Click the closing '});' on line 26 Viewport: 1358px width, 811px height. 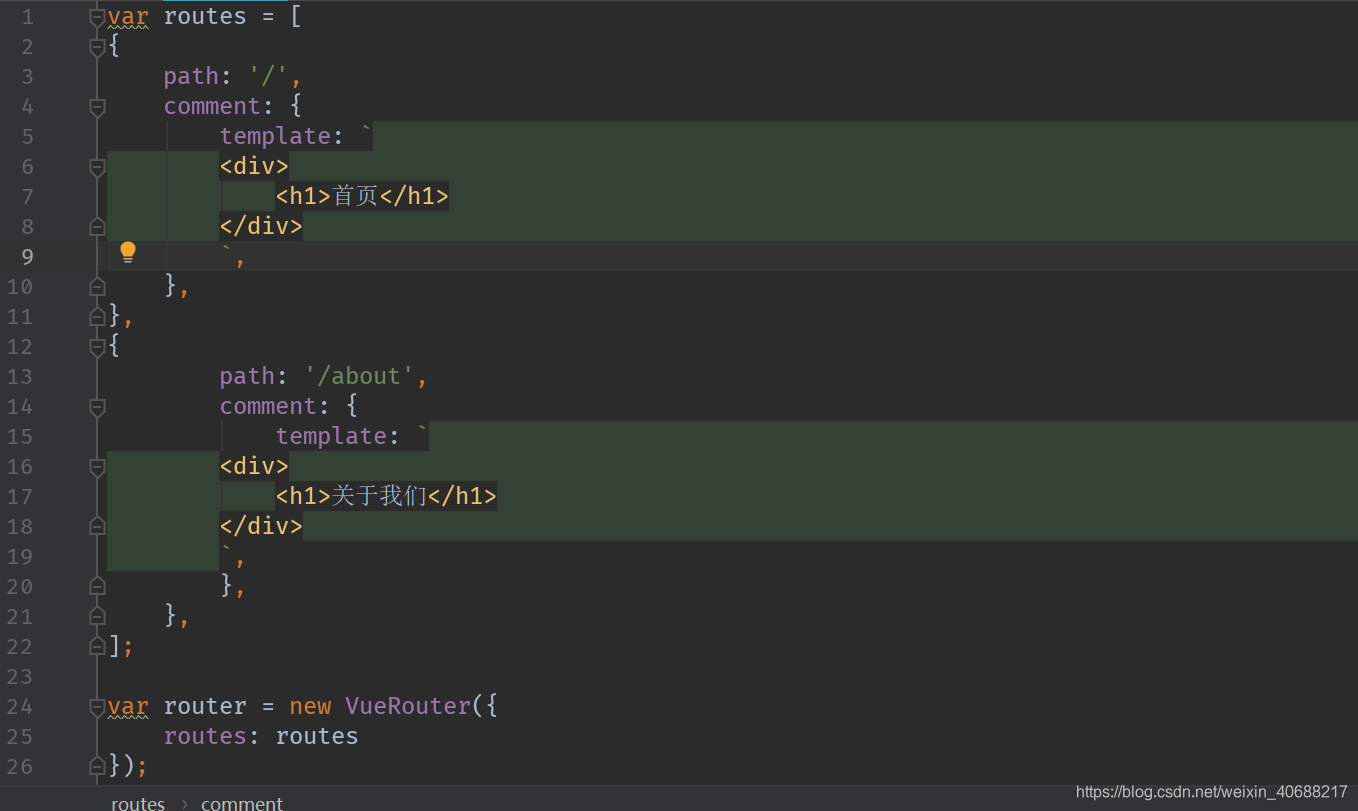(x=128, y=767)
